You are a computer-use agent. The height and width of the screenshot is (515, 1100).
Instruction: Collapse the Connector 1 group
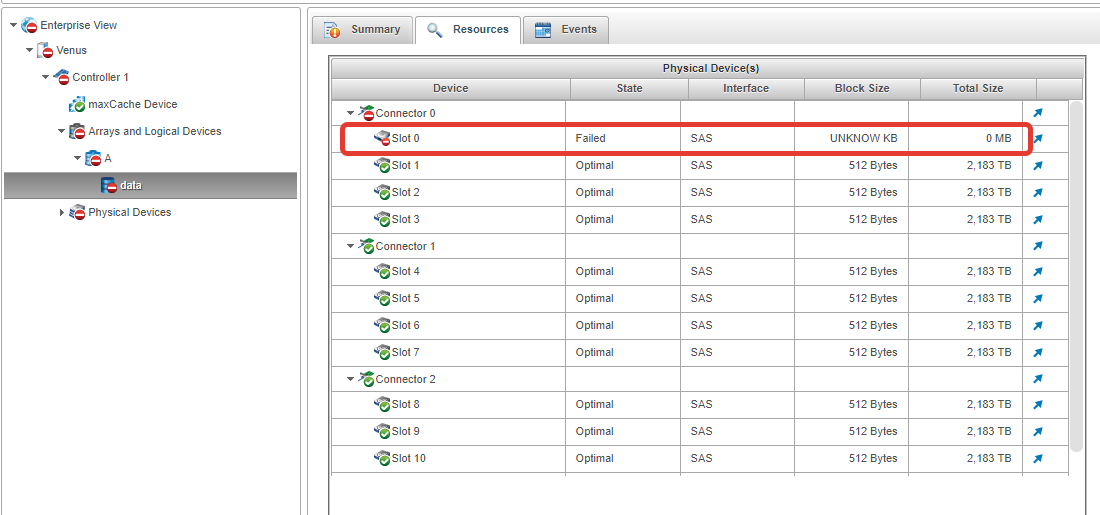coord(350,246)
